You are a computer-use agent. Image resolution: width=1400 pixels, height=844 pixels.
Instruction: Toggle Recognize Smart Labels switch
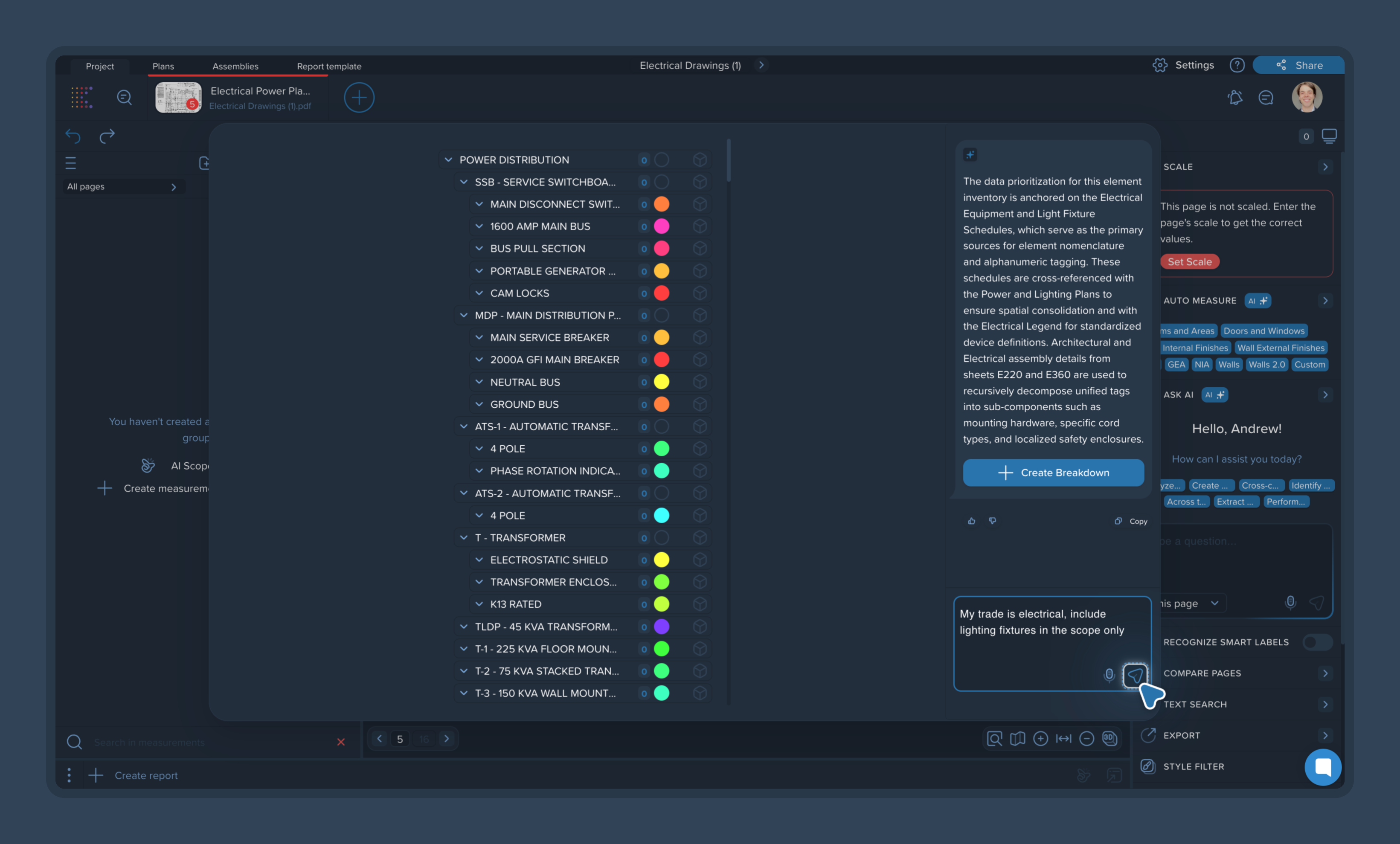click(1317, 642)
